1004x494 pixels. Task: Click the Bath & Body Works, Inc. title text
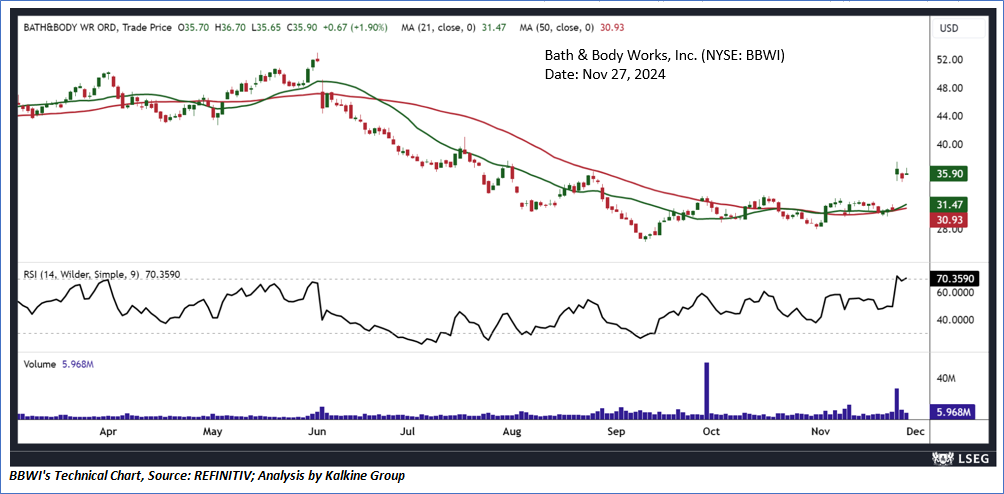(665, 57)
